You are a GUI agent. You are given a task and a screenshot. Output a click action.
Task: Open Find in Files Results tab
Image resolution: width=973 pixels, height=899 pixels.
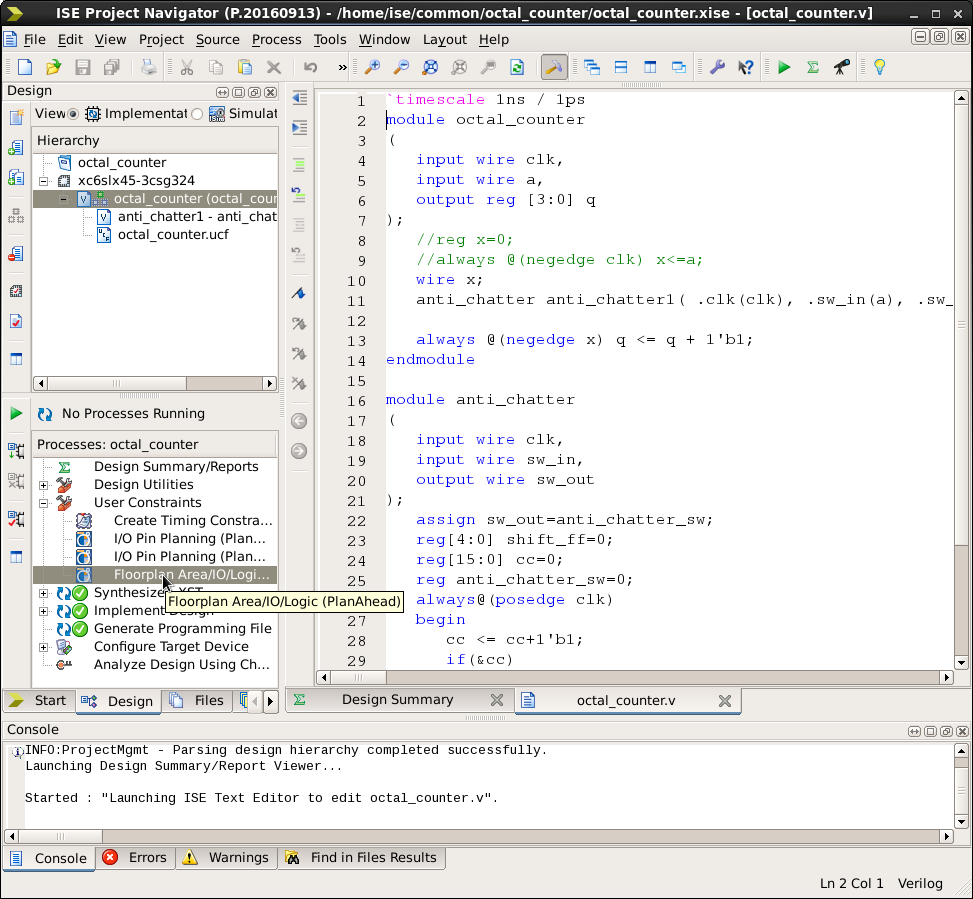coord(361,857)
